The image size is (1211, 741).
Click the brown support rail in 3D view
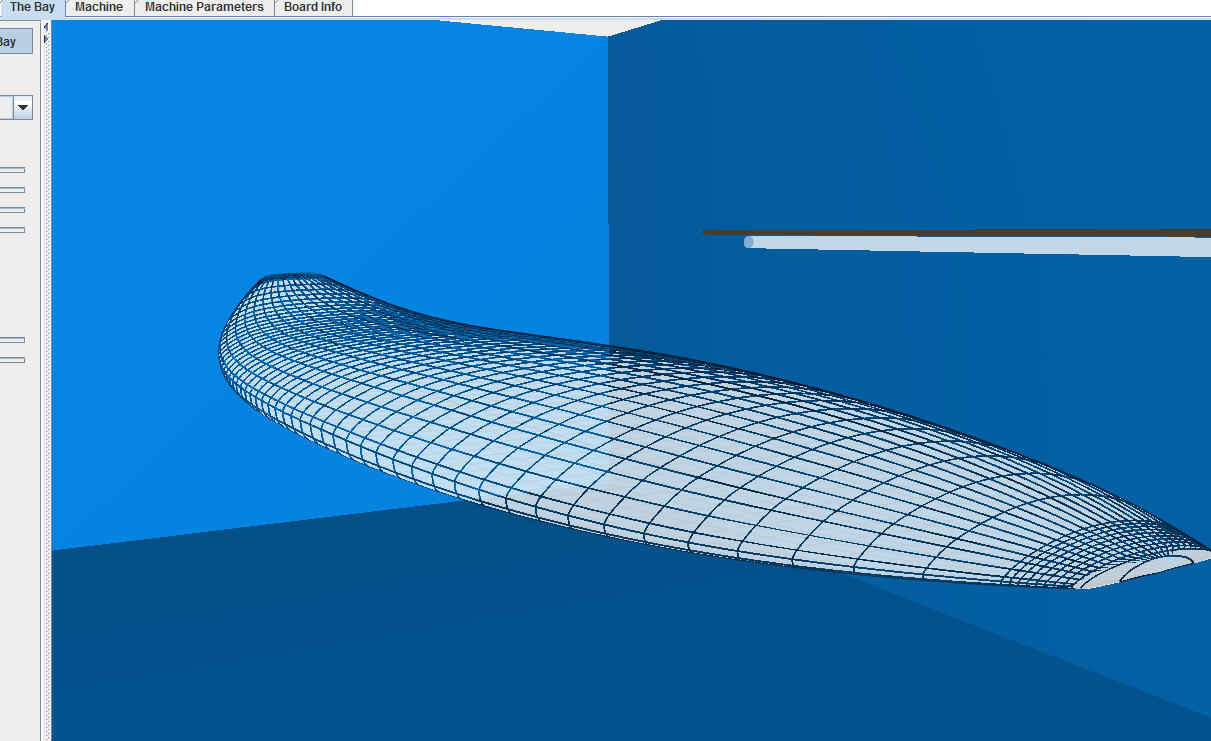click(x=956, y=233)
